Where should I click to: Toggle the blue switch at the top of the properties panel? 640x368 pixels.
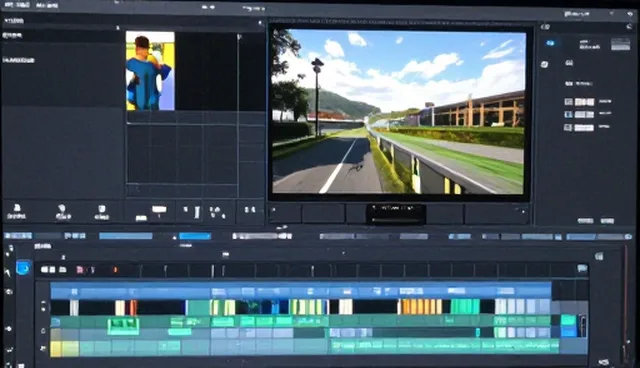(x=551, y=43)
